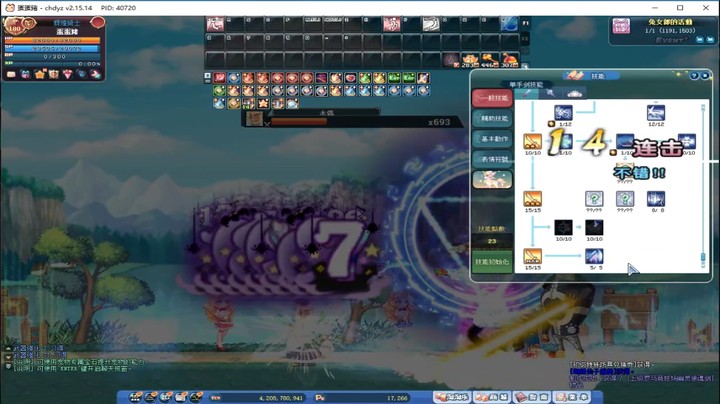Click the 木偶 target portrait
The image size is (720, 404).
(x=254, y=118)
